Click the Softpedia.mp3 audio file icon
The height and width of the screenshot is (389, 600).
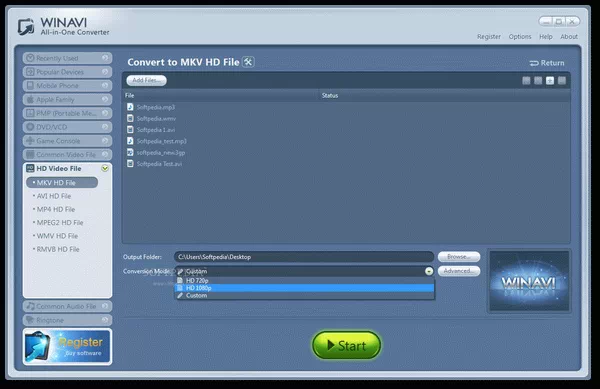coord(130,107)
